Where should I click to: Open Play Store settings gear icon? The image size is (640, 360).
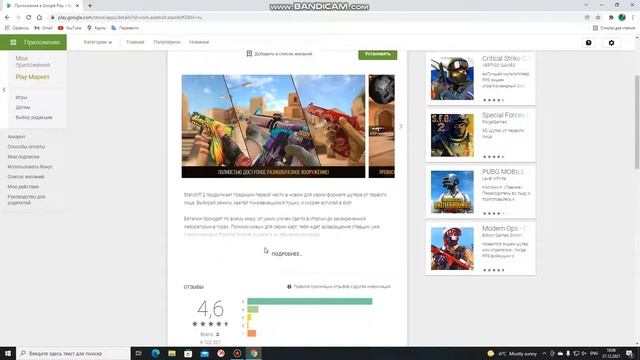coord(611,43)
